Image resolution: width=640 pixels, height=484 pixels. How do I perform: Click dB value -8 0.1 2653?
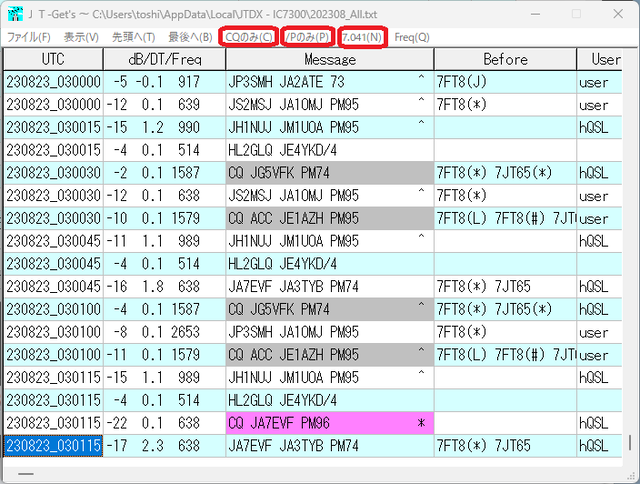point(164,332)
